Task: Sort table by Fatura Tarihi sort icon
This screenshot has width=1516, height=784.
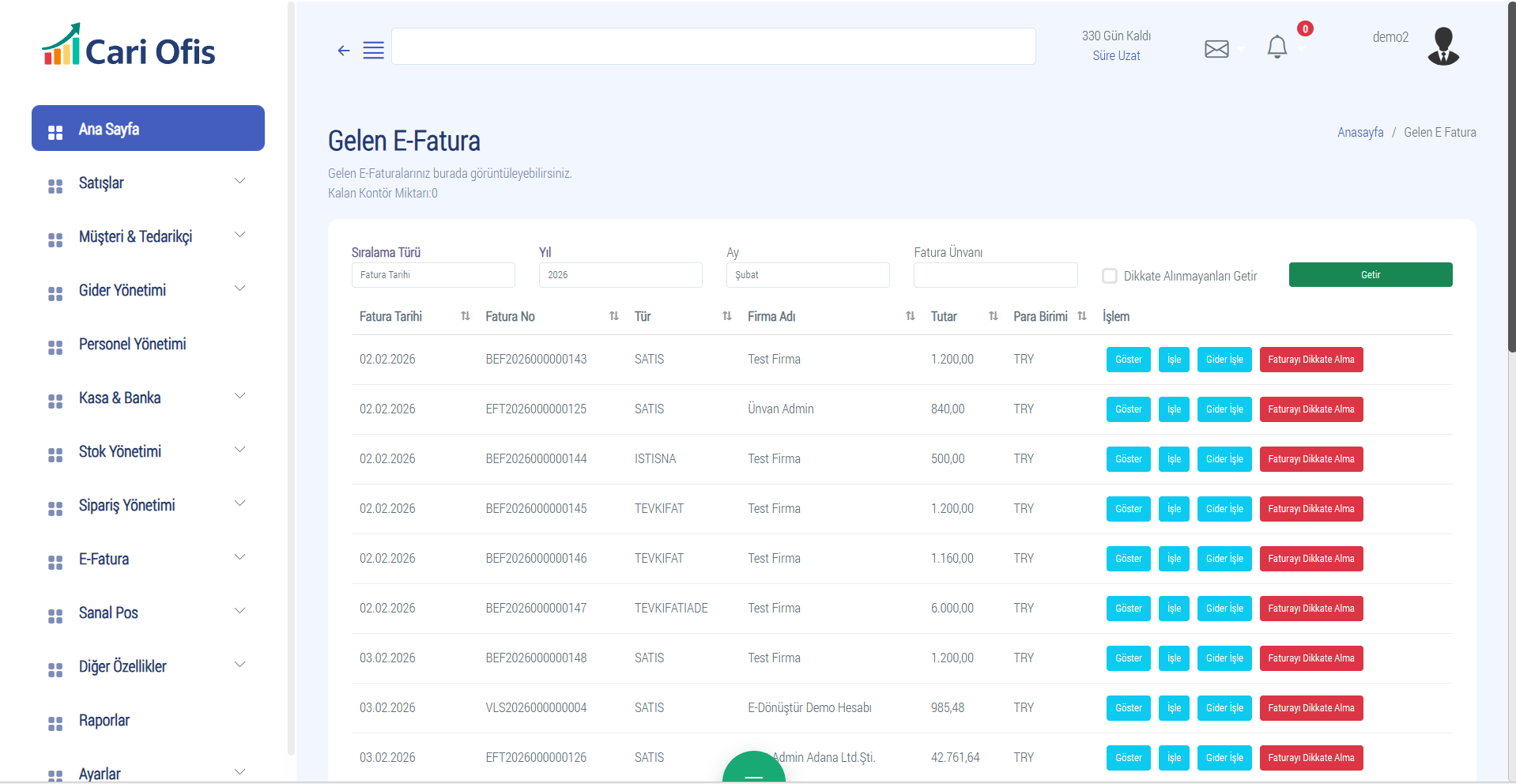Action: click(466, 316)
